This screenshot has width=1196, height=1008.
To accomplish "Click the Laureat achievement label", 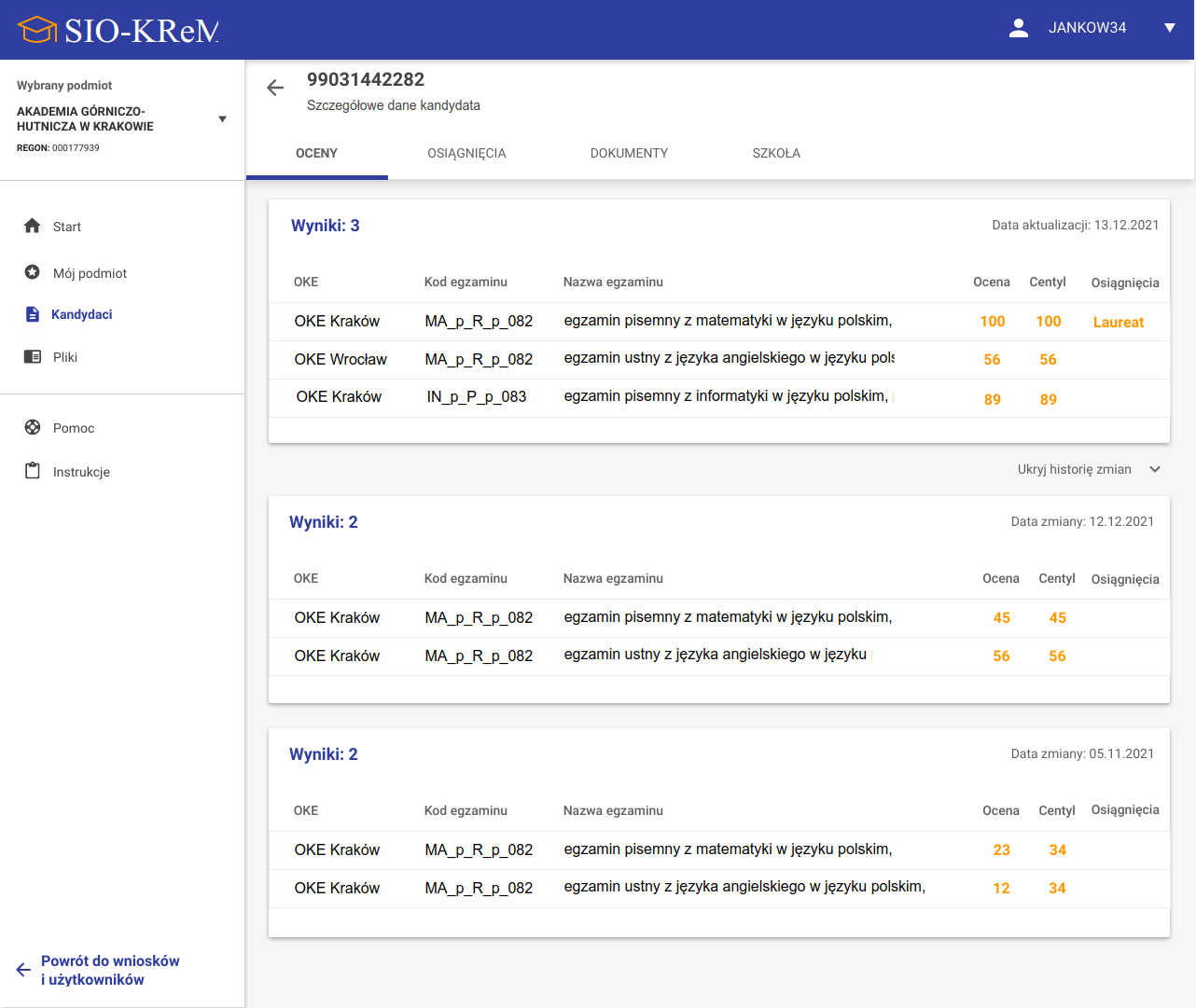I will [x=1118, y=322].
